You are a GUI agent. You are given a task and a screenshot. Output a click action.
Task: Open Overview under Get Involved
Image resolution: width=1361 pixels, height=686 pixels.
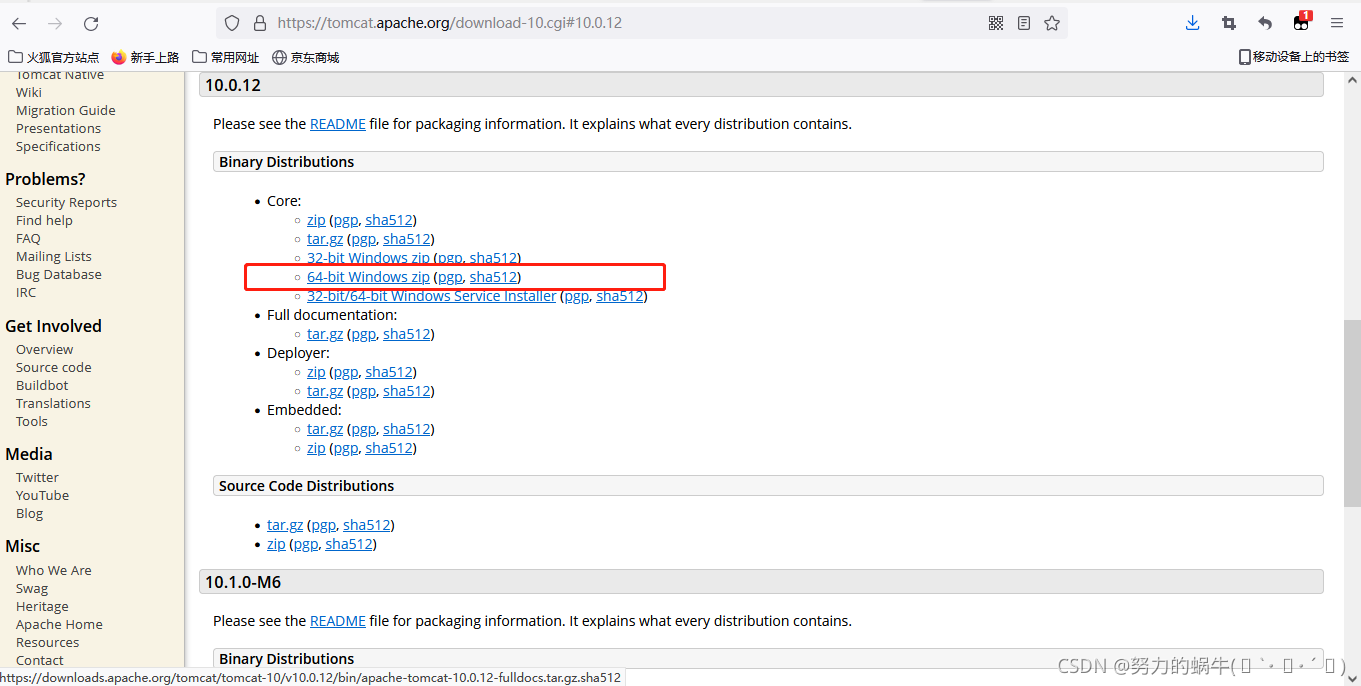point(44,349)
